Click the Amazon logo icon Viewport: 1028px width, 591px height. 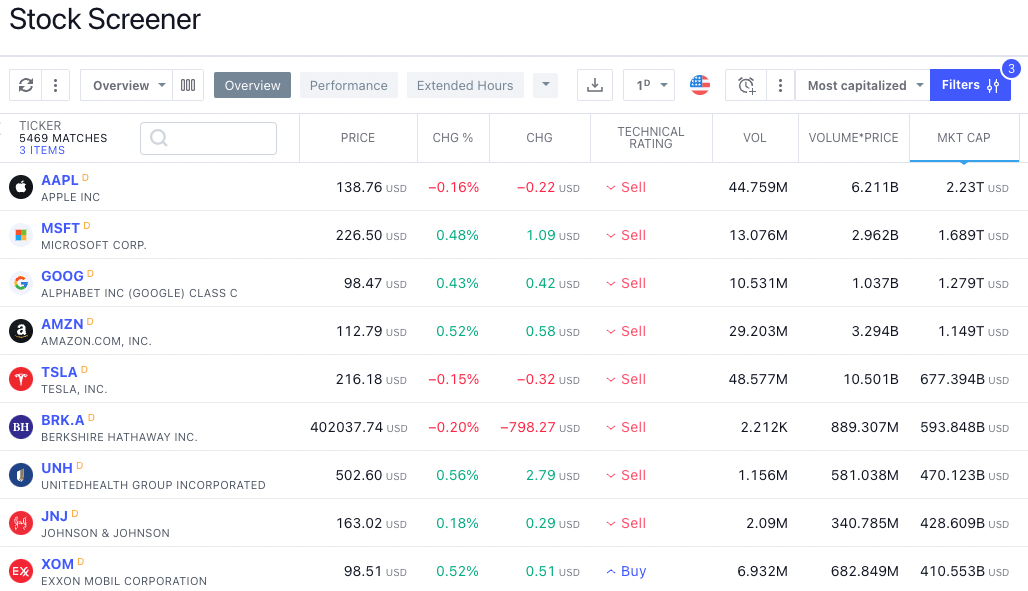coord(21,331)
